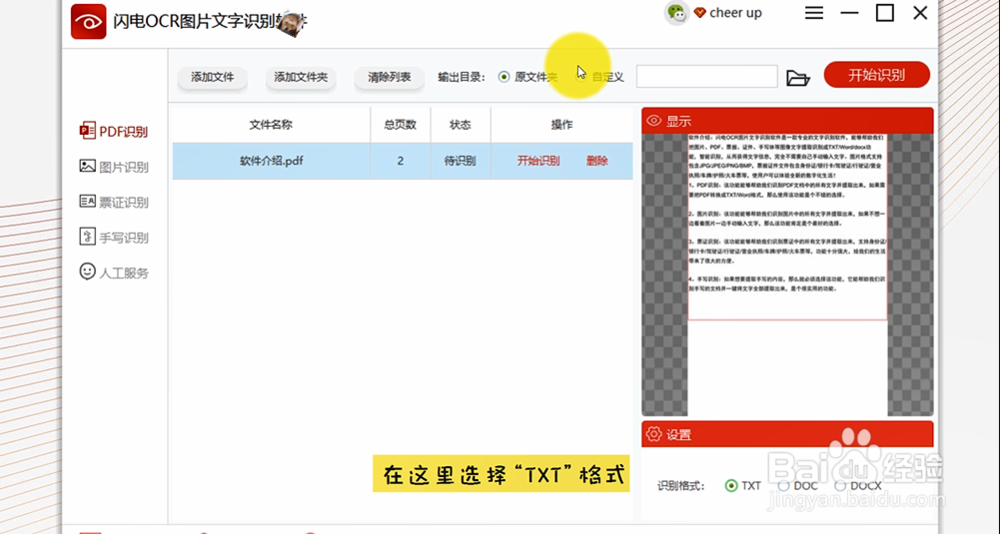Image resolution: width=1000 pixels, height=534 pixels.
Task: Maximize the OCR window
Action: tap(885, 13)
